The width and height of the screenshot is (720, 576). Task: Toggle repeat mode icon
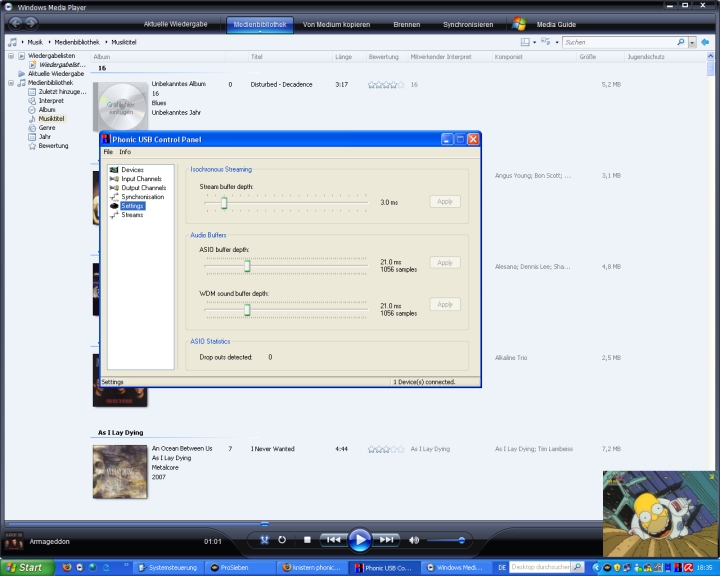[282, 540]
